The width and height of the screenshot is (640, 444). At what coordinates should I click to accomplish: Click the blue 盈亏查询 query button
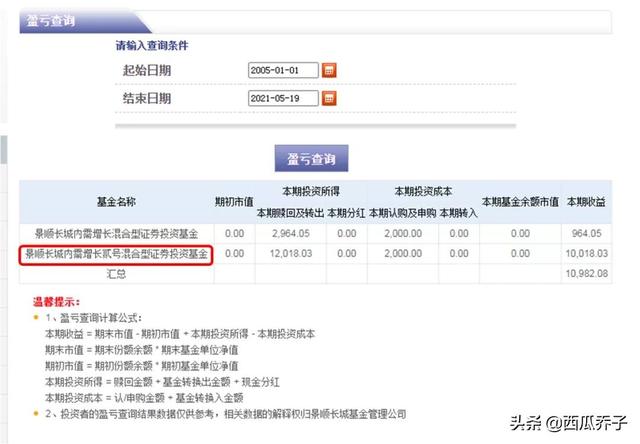pyautogui.click(x=311, y=158)
